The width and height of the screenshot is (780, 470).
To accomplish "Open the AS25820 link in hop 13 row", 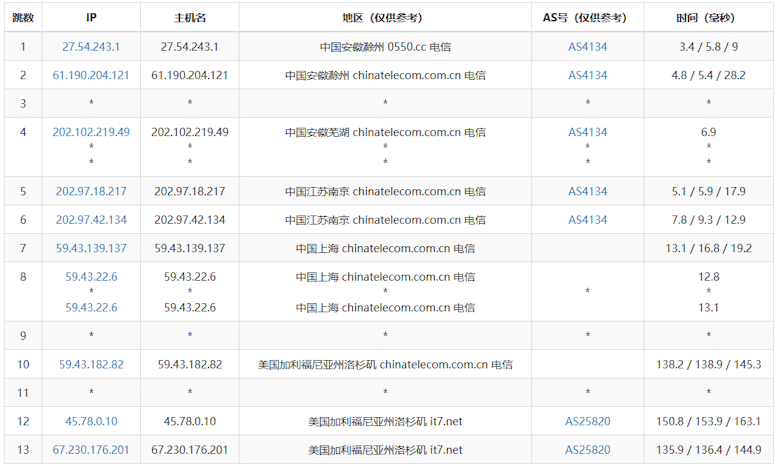I will coord(587,450).
